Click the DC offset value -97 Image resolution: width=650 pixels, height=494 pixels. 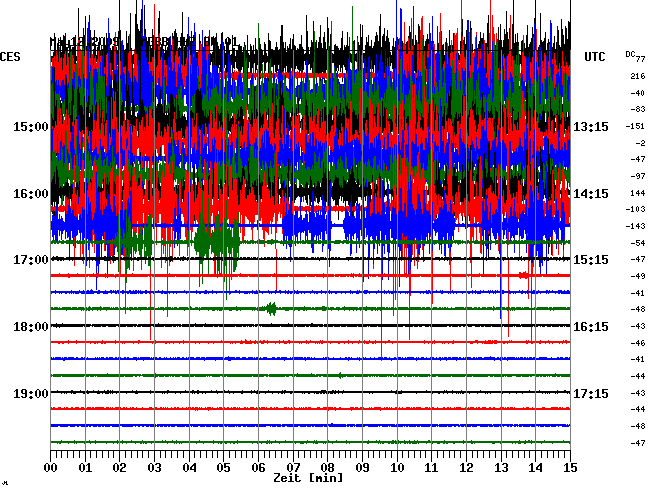tap(638, 177)
